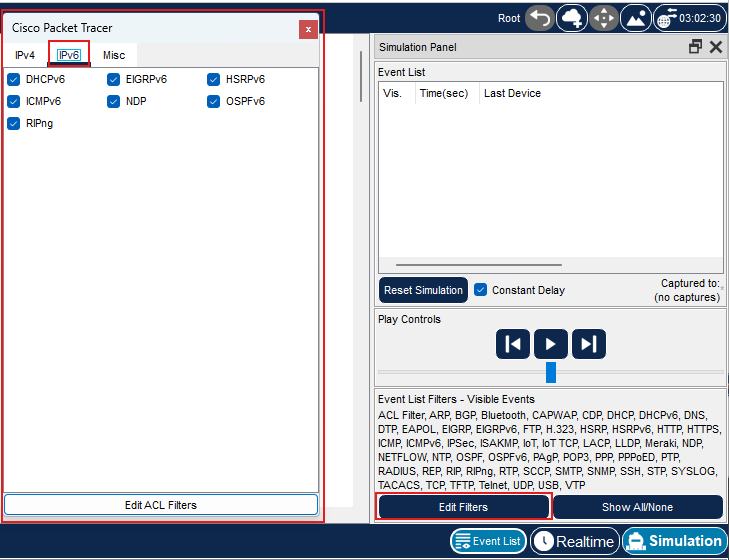
Task: Click the workspace vertical scrollbar
Action: pos(361,76)
